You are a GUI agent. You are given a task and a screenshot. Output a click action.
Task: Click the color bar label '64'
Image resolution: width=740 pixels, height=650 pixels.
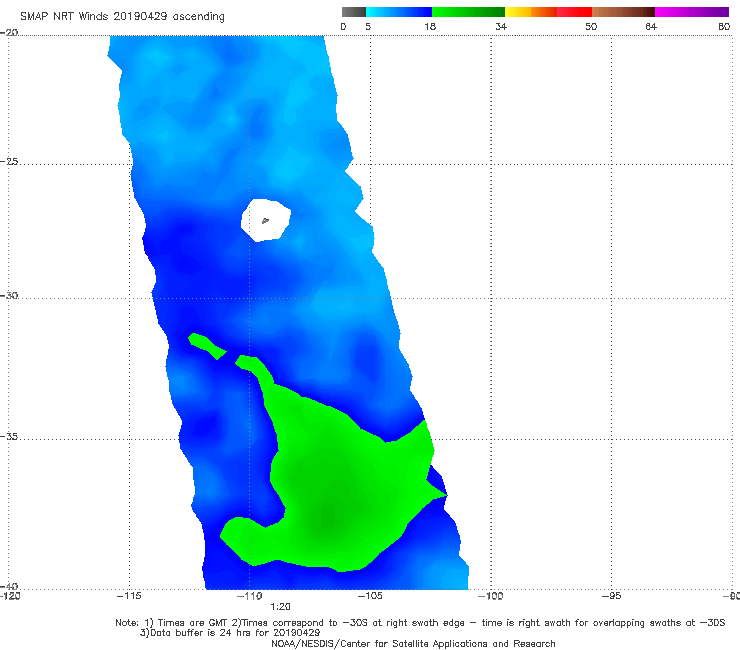pos(651,26)
